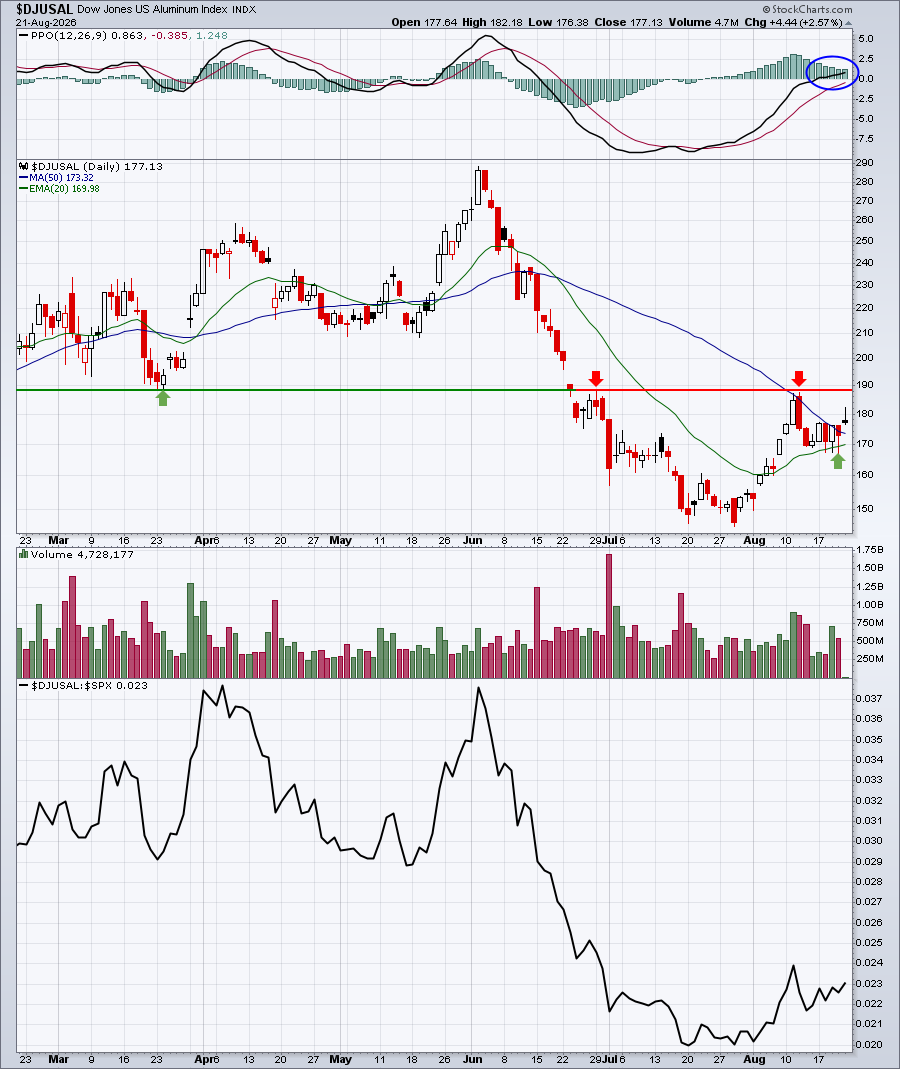
Task: Click the 1.75B volume axis label
Action: pyautogui.click(x=870, y=549)
